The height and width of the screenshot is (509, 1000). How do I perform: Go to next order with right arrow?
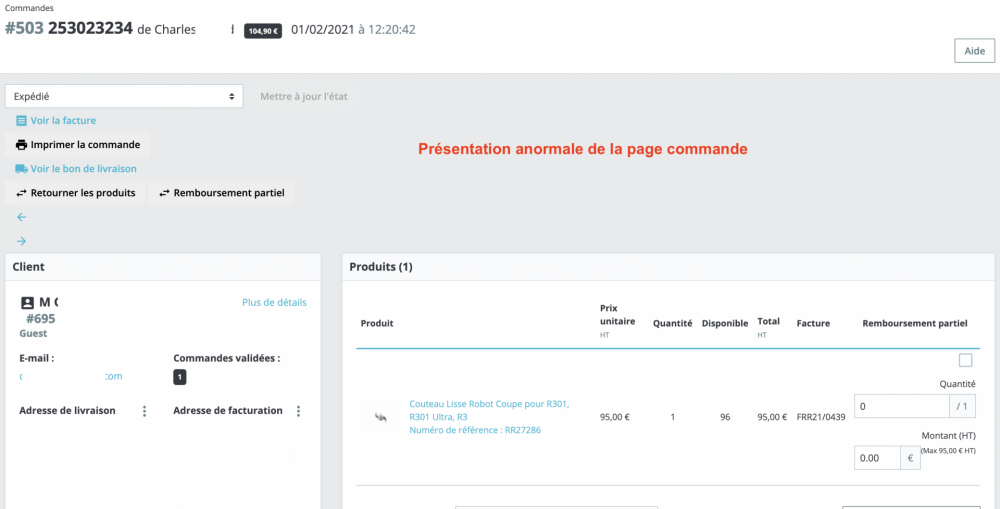pos(22,241)
